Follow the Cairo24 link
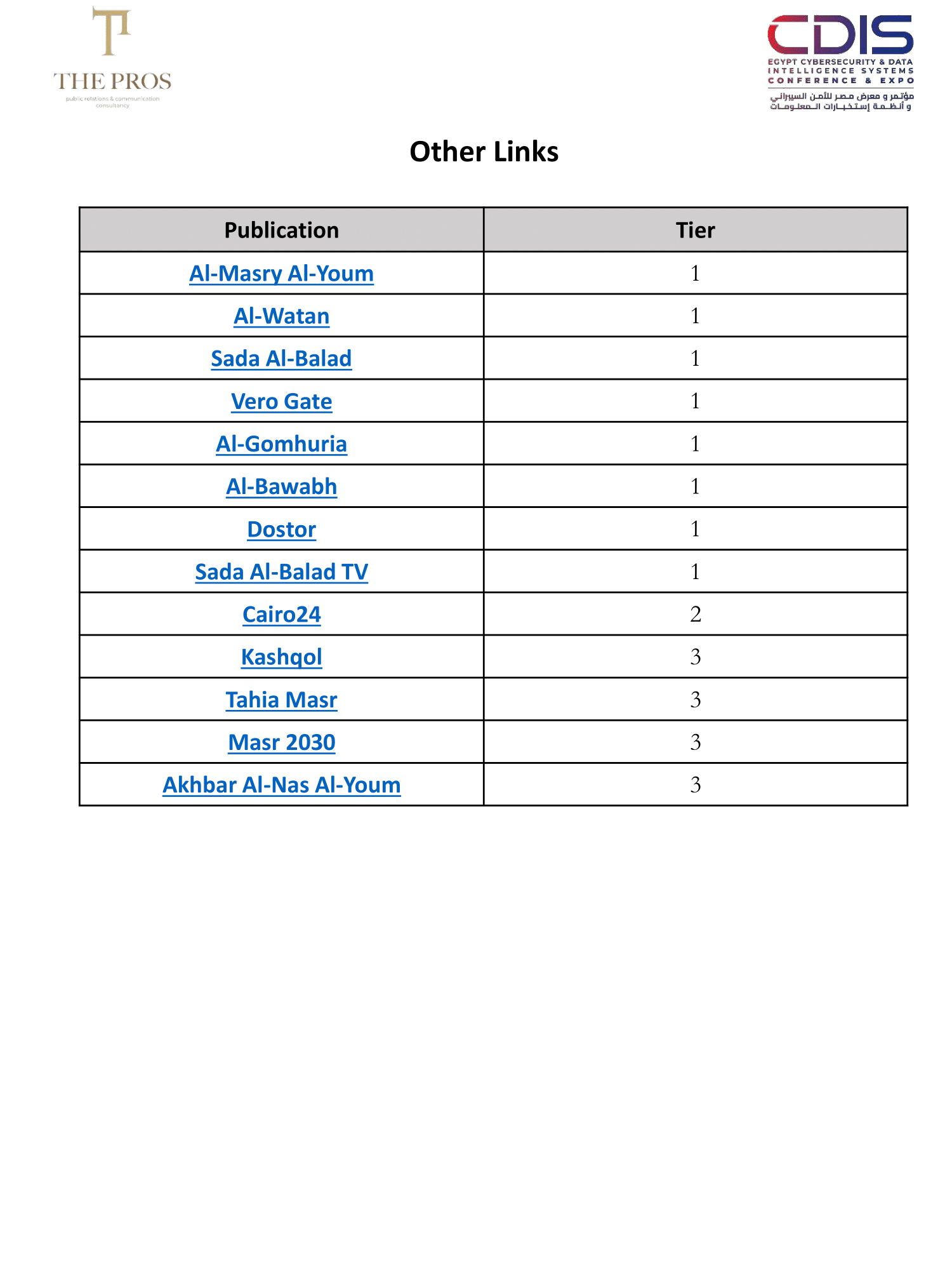The image size is (952, 1270). coord(281,615)
